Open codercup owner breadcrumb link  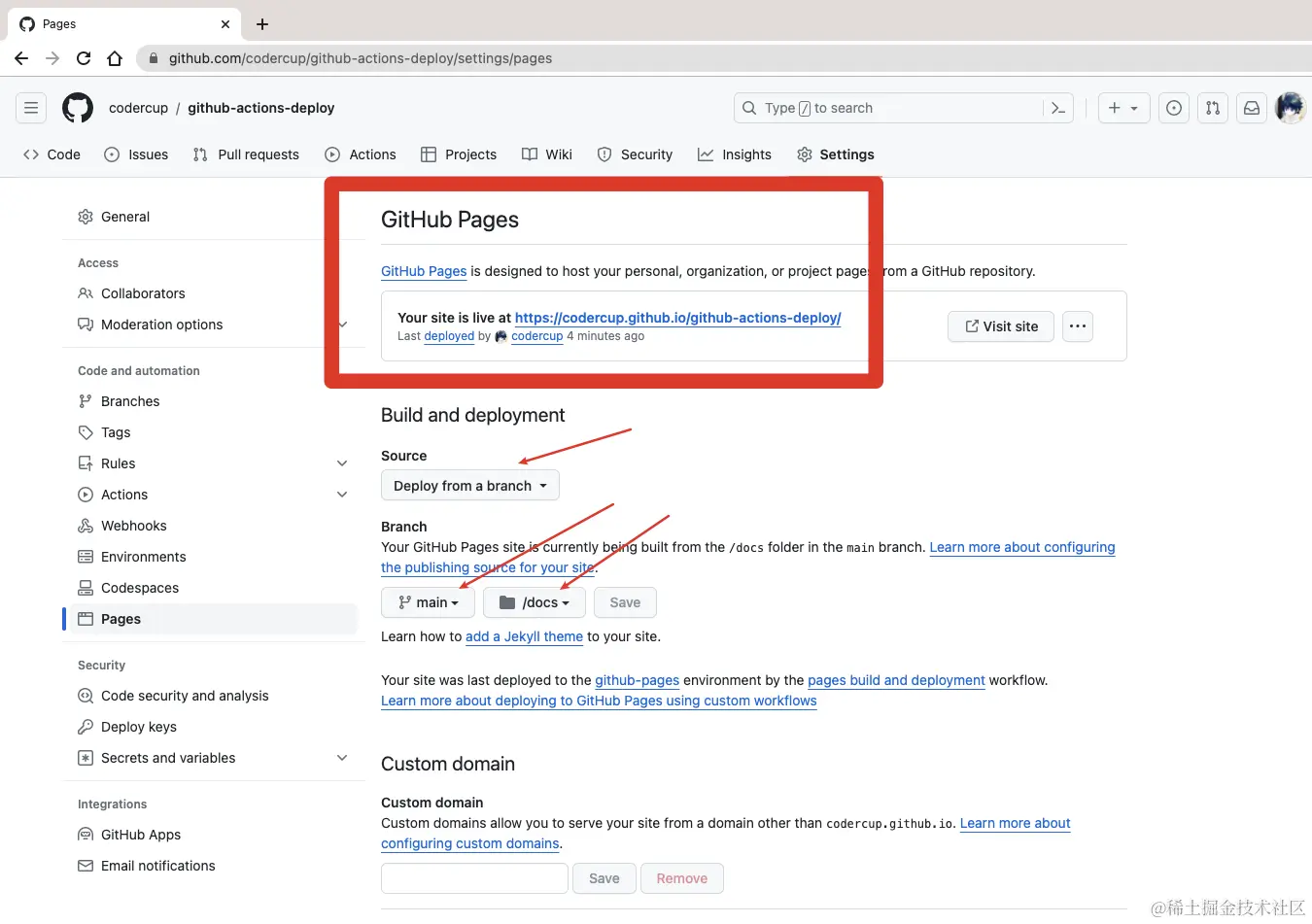138,108
